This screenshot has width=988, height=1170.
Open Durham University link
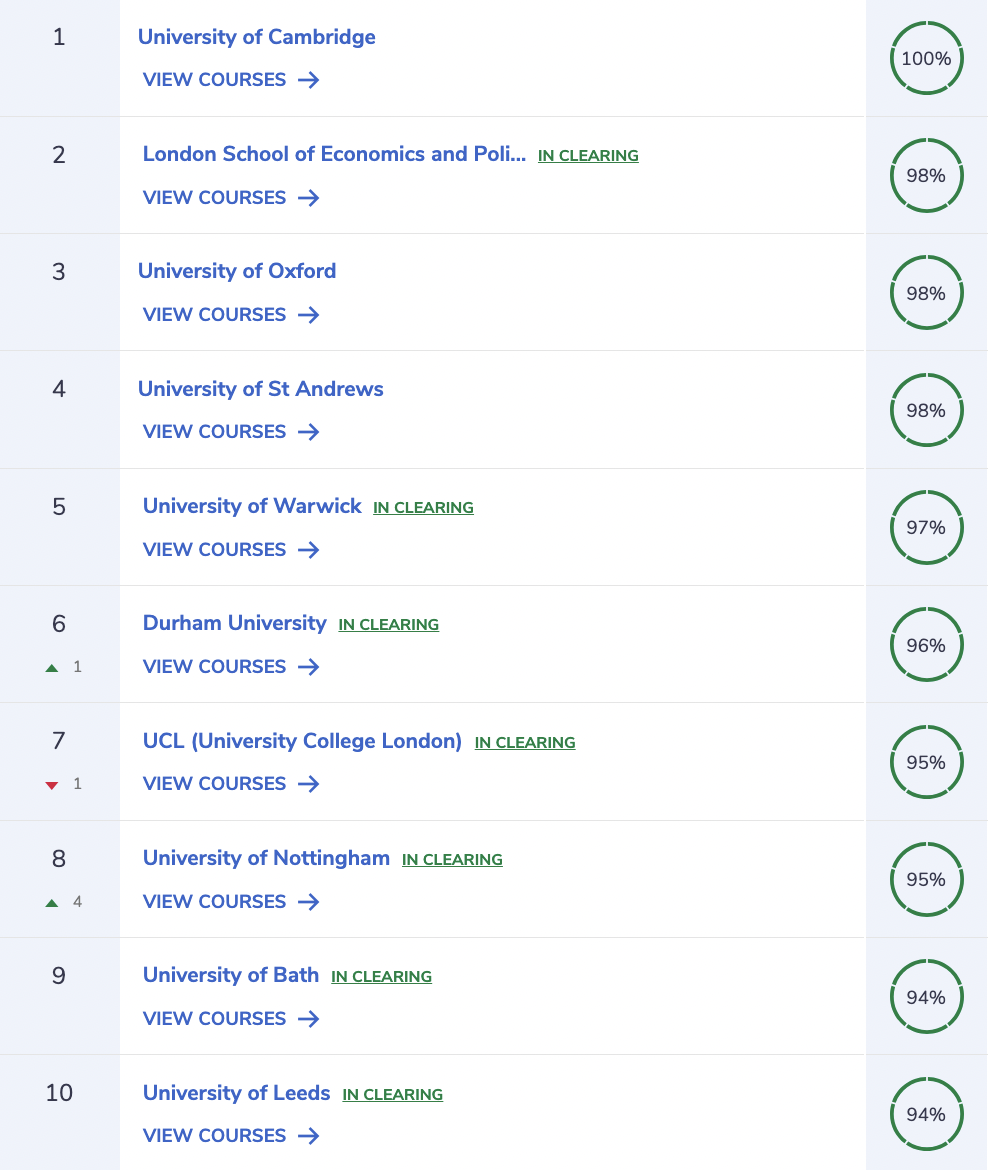[x=234, y=624]
